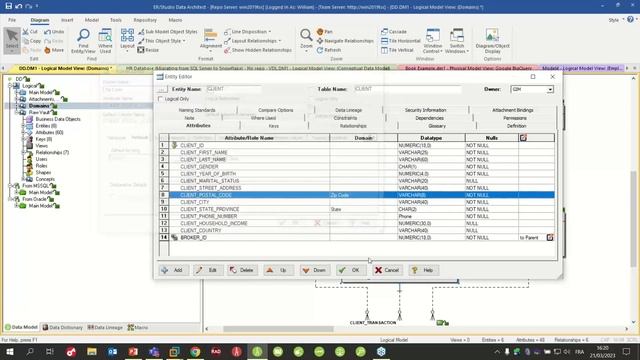The image size is (640, 360).
Task: Open the File menu
Action: tap(12, 20)
